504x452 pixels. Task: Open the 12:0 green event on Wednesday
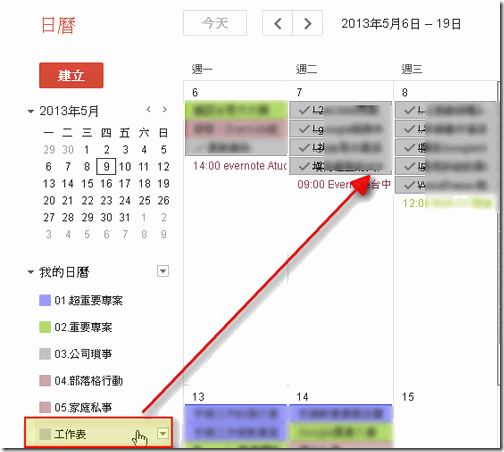point(447,203)
